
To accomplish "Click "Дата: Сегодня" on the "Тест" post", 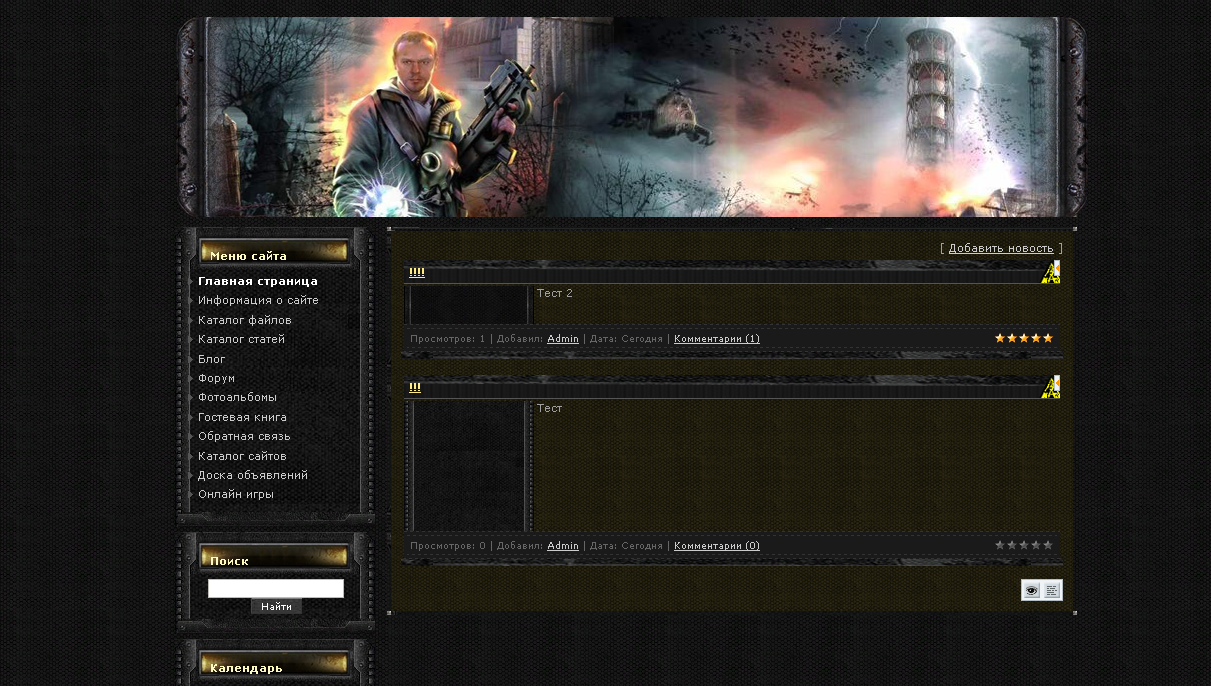I will click(x=626, y=546).
